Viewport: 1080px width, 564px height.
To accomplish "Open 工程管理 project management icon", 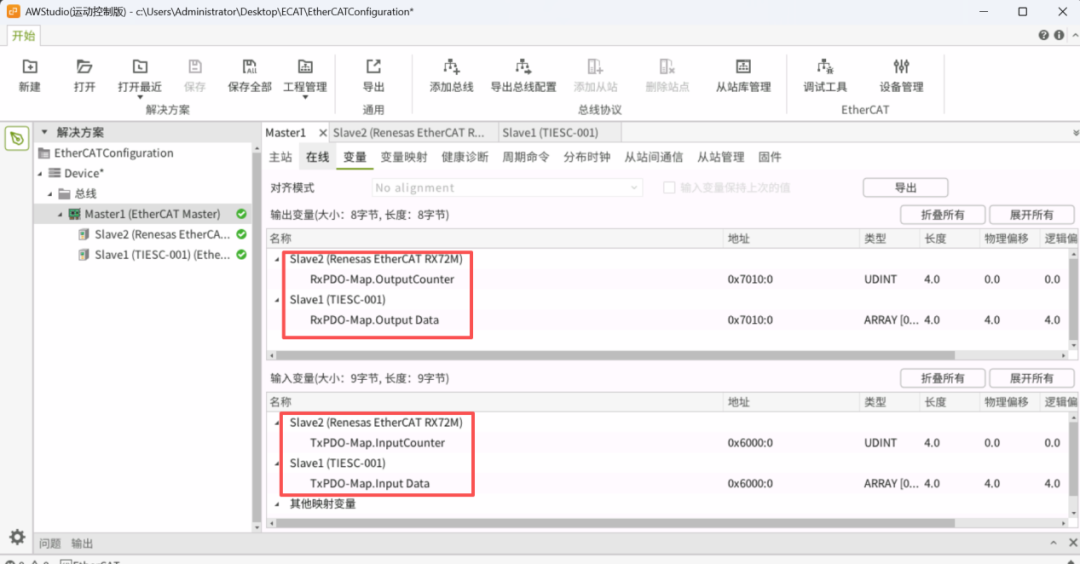I will pos(305,67).
